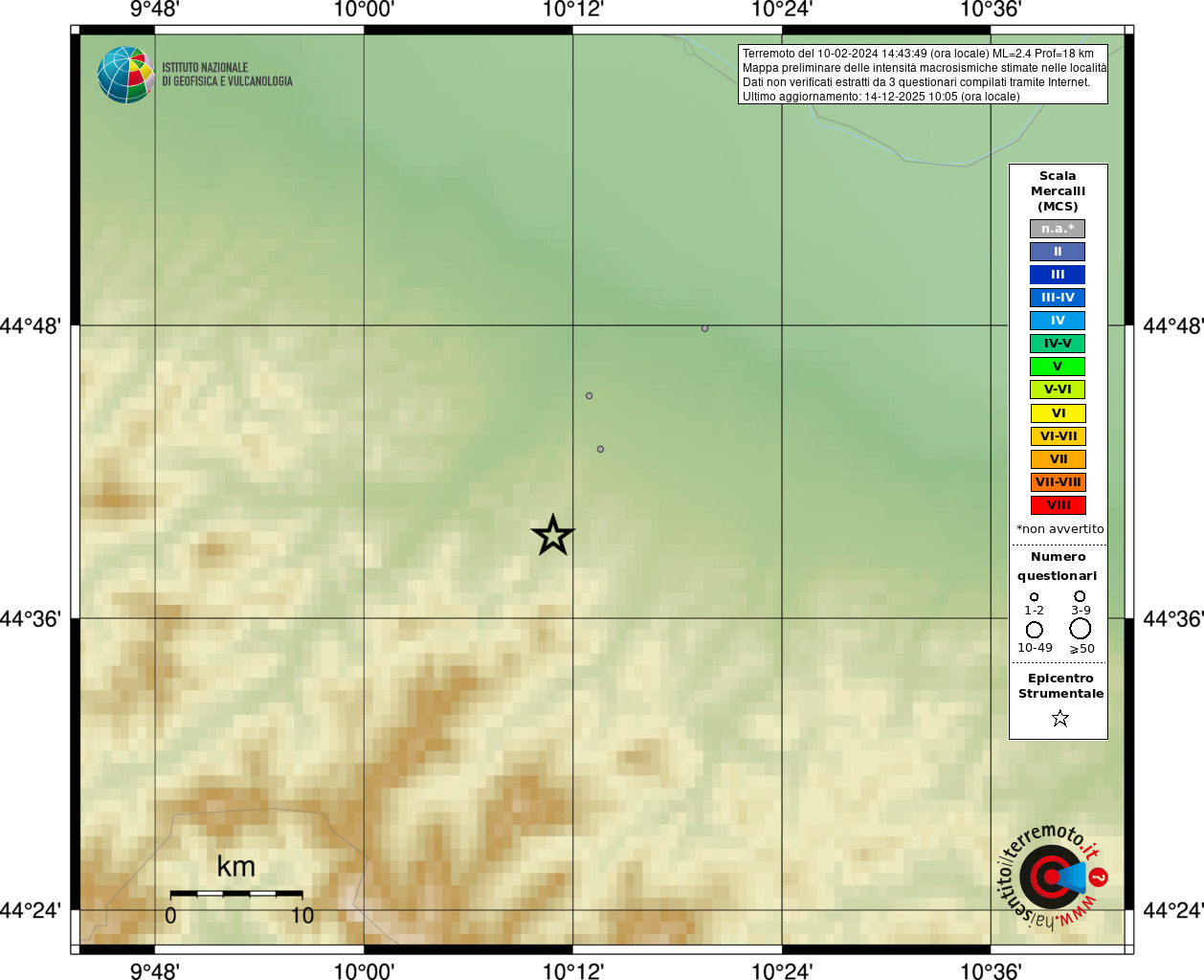
Task: Click the 3-9 questionnaires circle symbol
Action: (x=1080, y=596)
